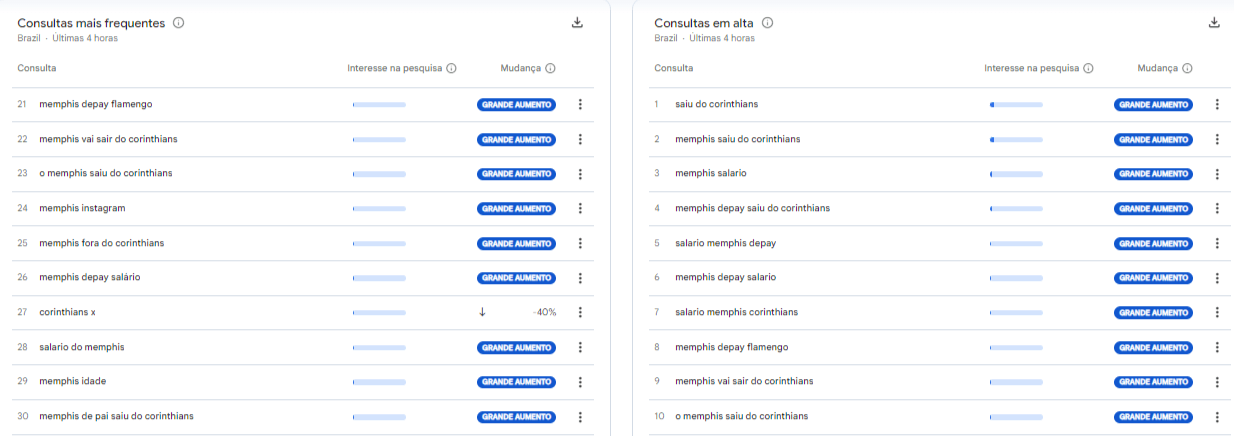The width and height of the screenshot is (1234, 436).
Task: Show Interesse na pesquisa info in left panel
Action: (451, 69)
